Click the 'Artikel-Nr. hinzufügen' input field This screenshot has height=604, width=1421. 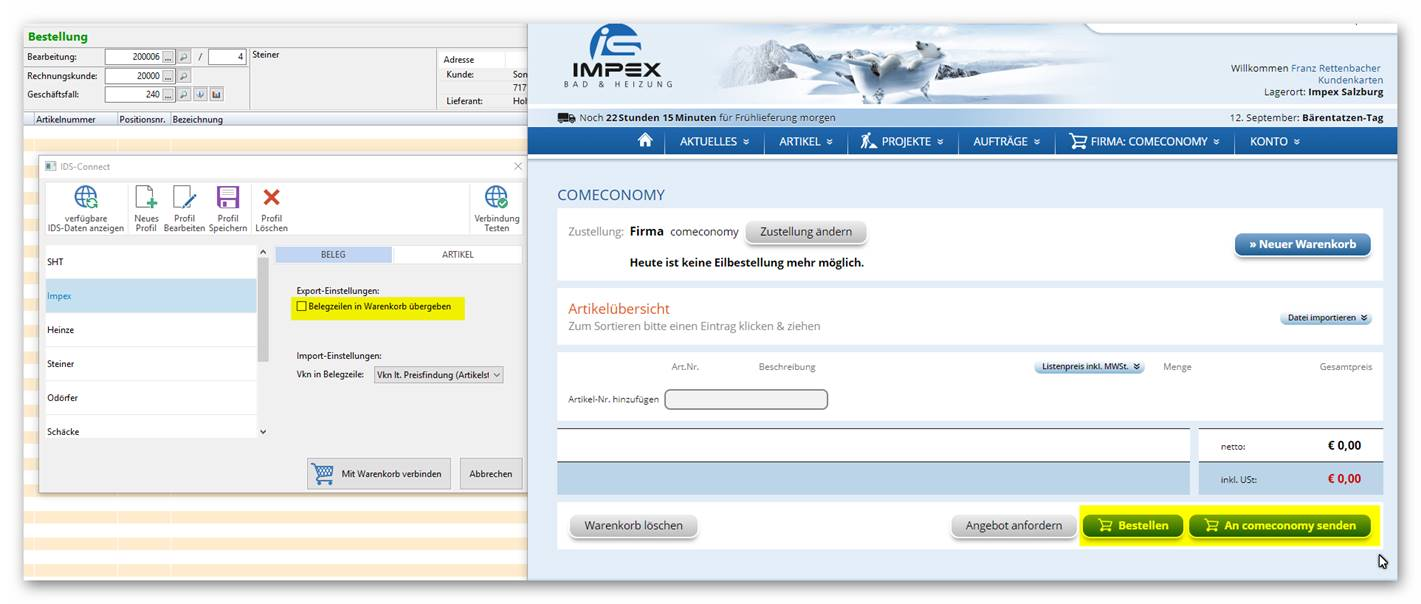point(746,400)
